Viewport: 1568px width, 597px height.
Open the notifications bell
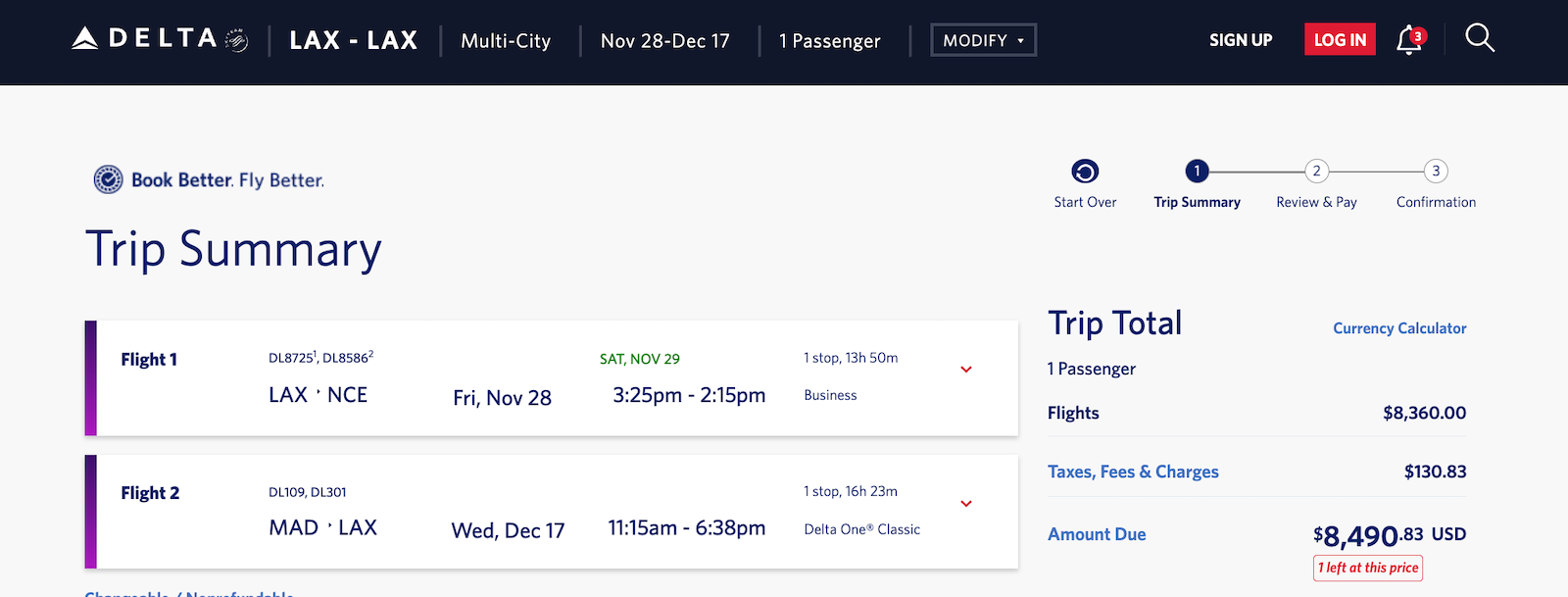(x=1408, y=40)
